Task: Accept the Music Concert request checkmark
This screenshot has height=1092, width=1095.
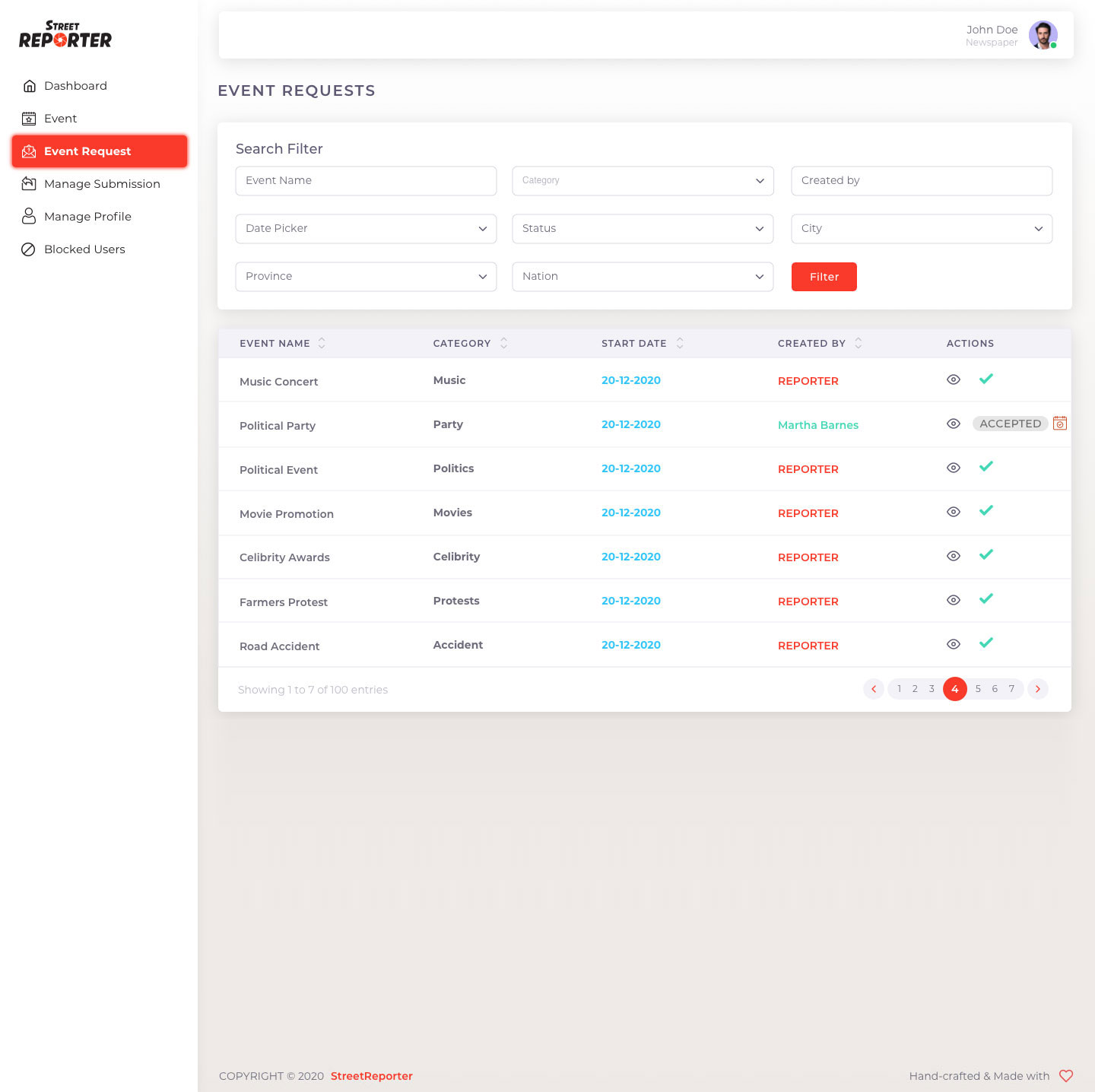Action: (986, 379)
